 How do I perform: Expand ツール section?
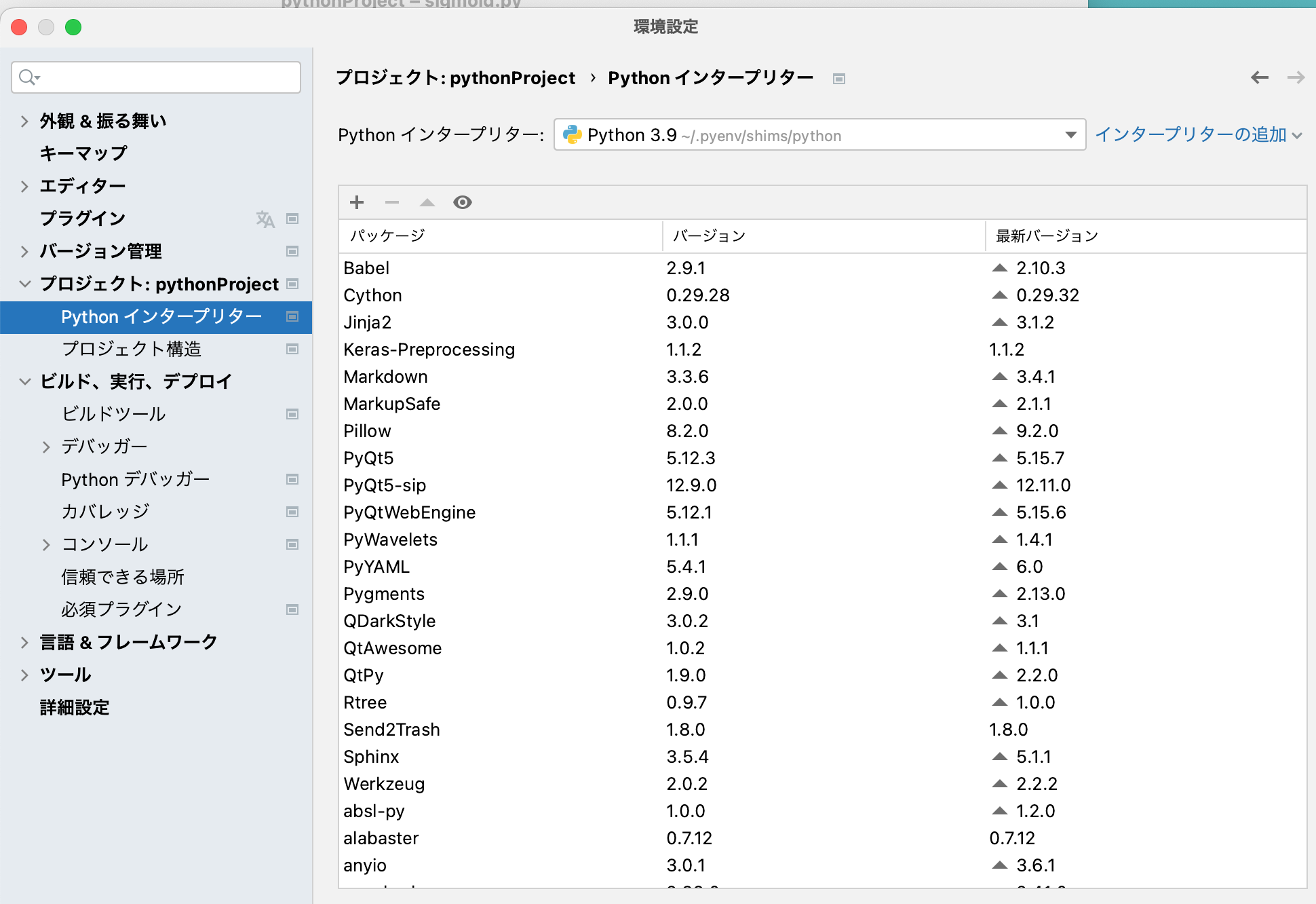coord(24,675)
